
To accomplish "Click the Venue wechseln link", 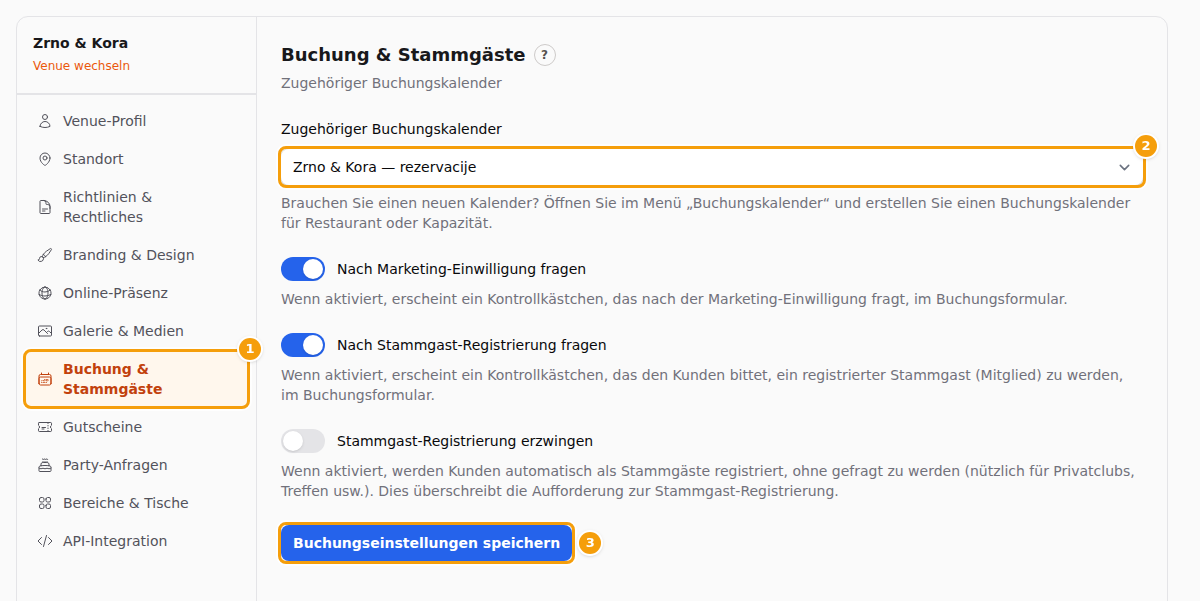I will pos(81,66).
